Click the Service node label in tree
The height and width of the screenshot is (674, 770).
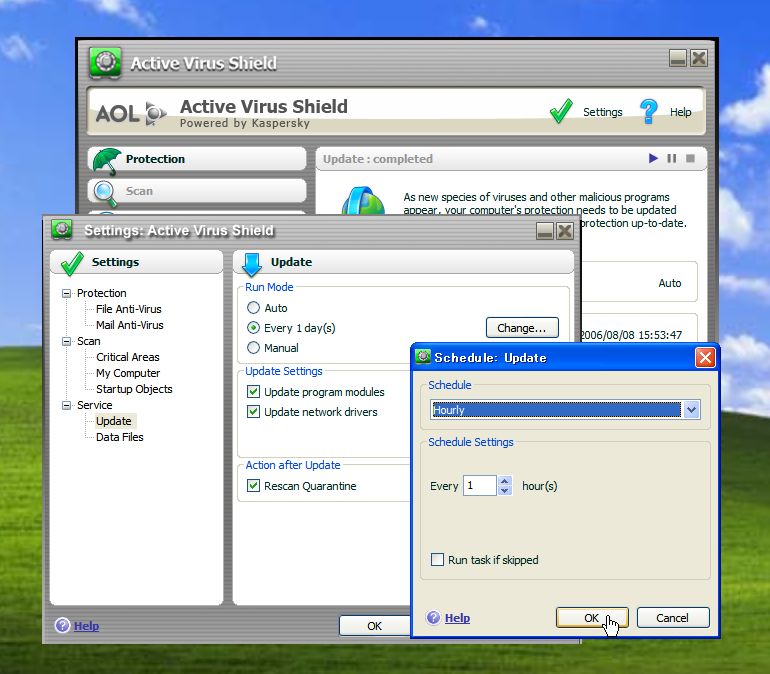[95, 405]
